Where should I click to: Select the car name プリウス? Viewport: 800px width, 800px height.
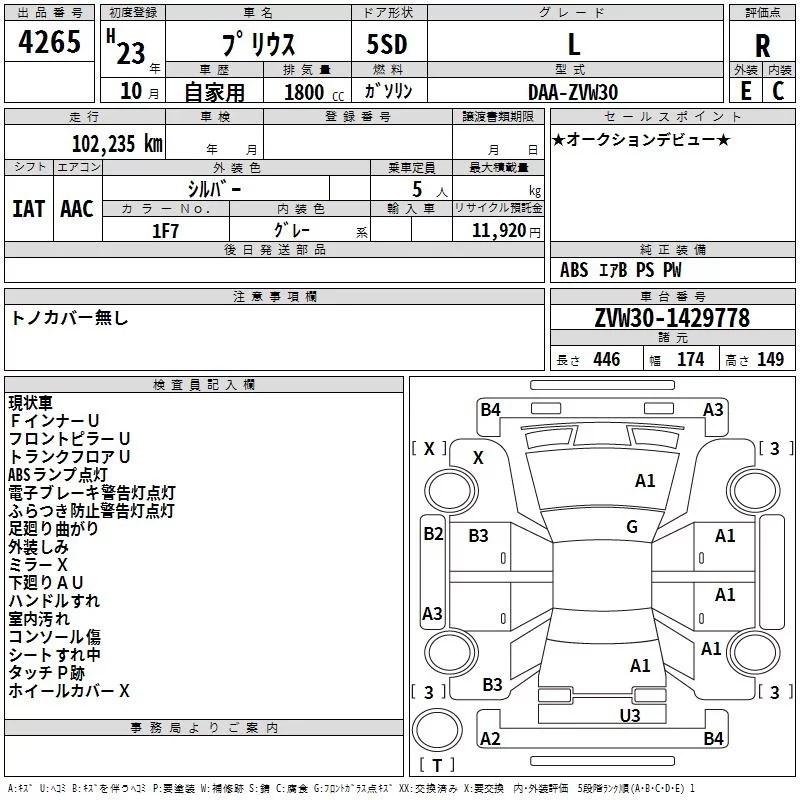[258, 44]
